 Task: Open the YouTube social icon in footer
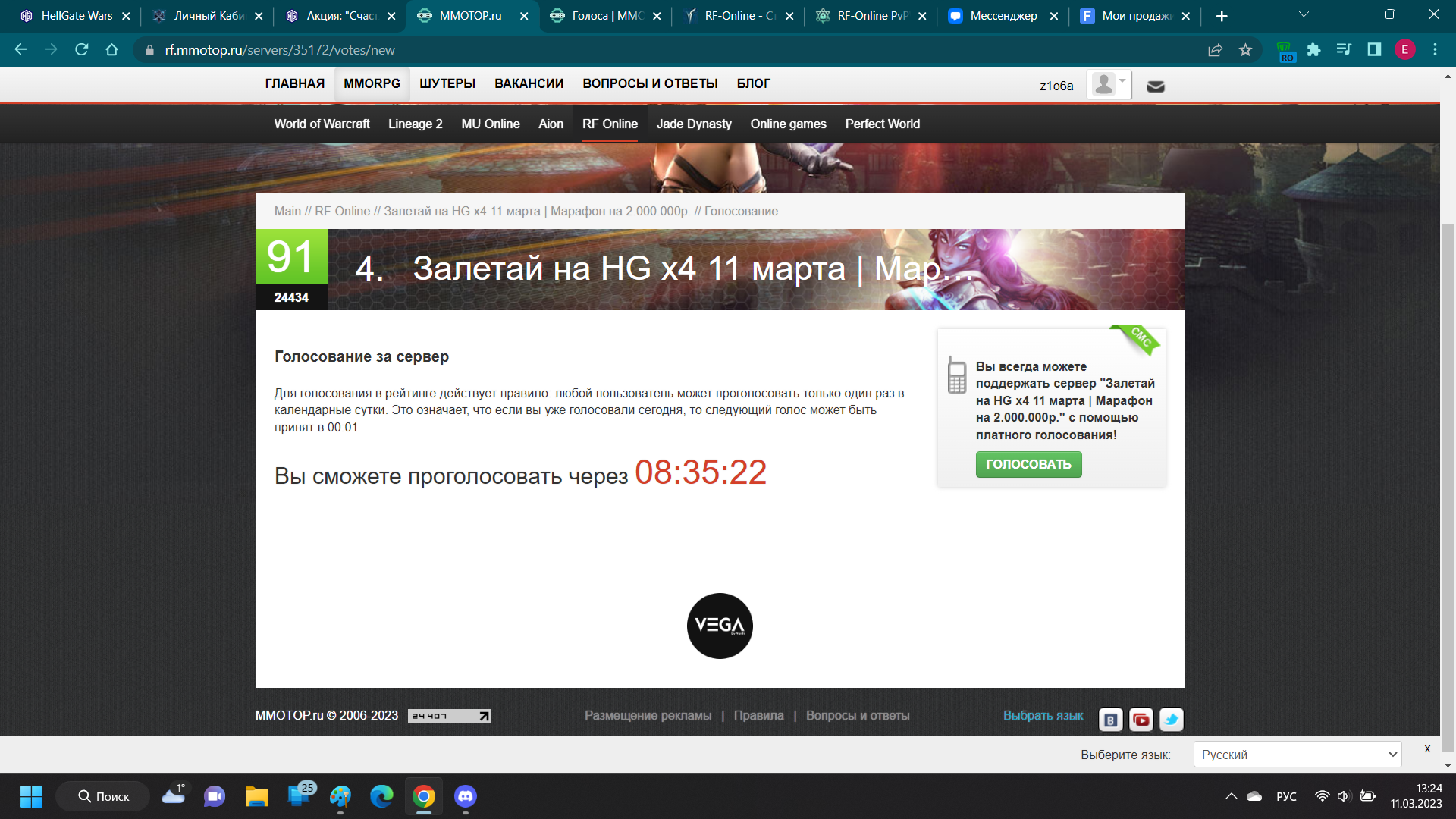1141,719
